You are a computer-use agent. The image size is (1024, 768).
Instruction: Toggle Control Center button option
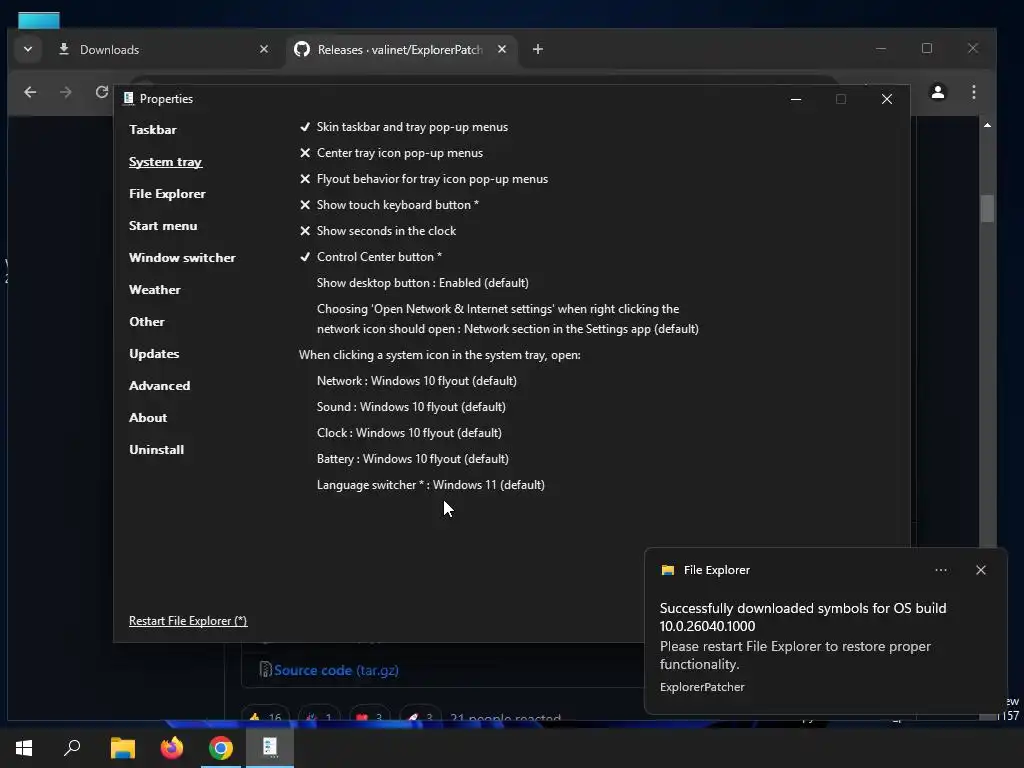(x=370, y=257)
